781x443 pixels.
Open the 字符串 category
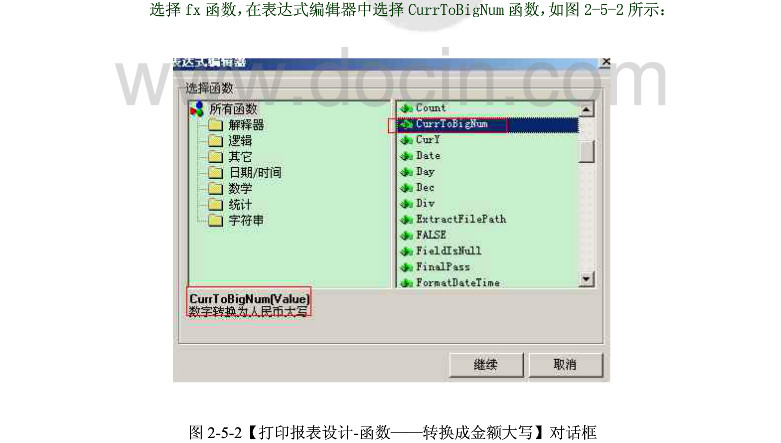pos(246,220)
